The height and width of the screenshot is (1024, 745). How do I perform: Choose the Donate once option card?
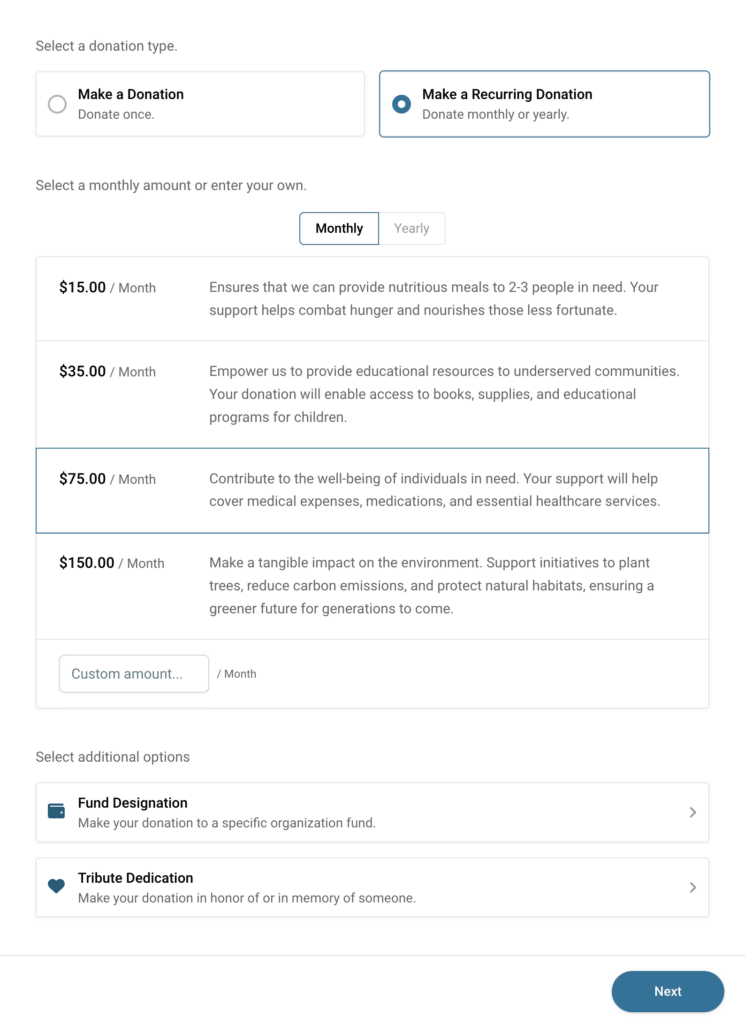click(x=200, y=103)
